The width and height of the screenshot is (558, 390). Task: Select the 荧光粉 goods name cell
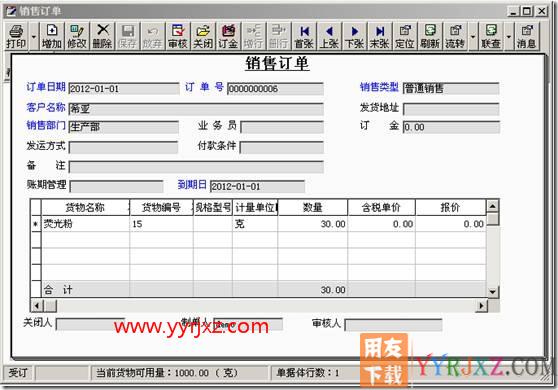click(85, 224)
